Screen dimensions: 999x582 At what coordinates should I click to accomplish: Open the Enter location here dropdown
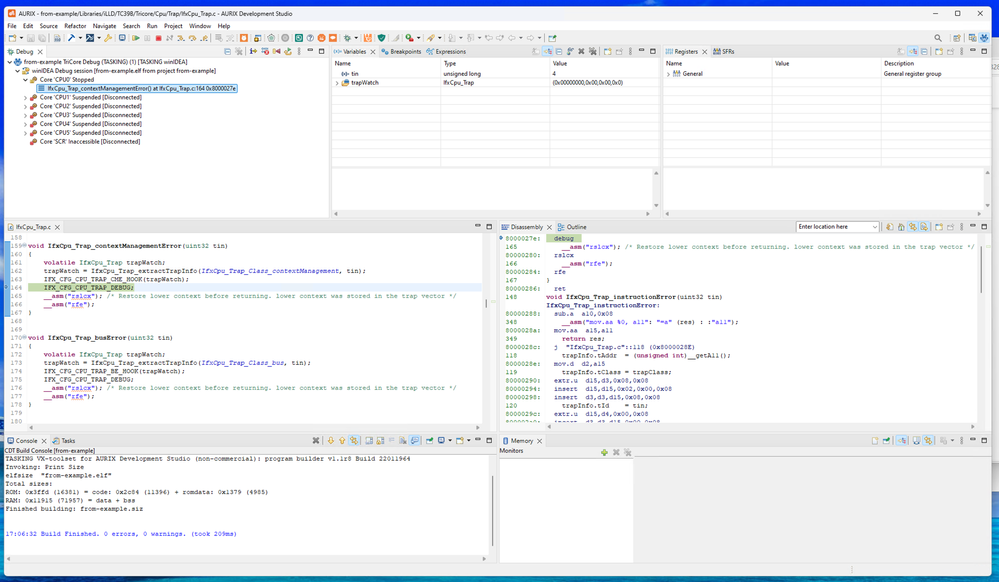[x=873, y=227]
